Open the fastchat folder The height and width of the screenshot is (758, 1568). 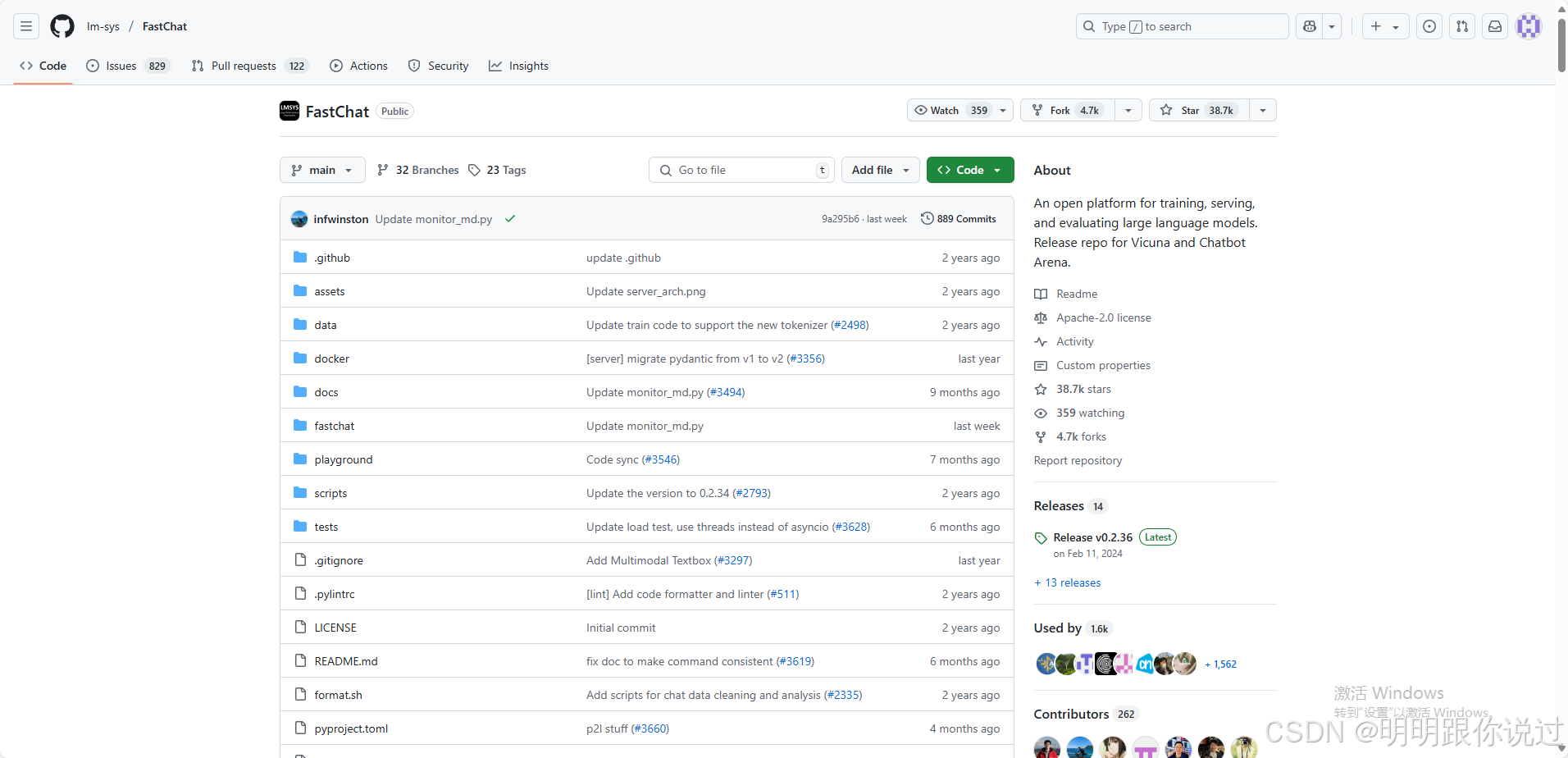pos(335,426)
